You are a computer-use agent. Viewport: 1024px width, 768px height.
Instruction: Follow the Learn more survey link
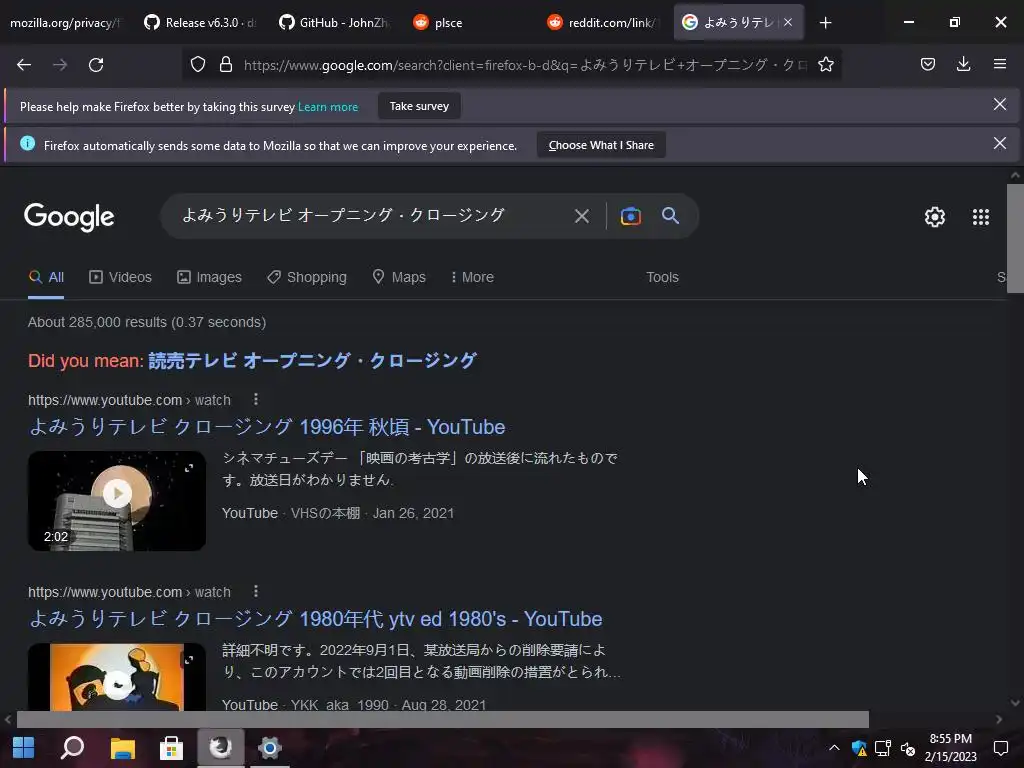(328, 106)
